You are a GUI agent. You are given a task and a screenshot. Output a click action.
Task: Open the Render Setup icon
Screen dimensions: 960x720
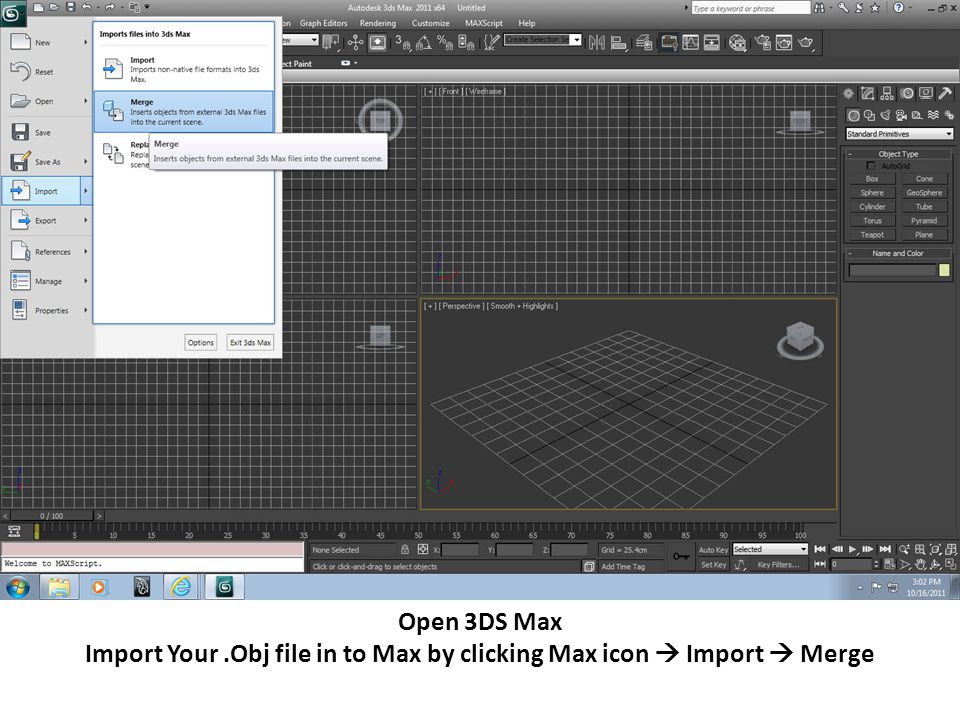pyautogui.click(x=763, y=42)
